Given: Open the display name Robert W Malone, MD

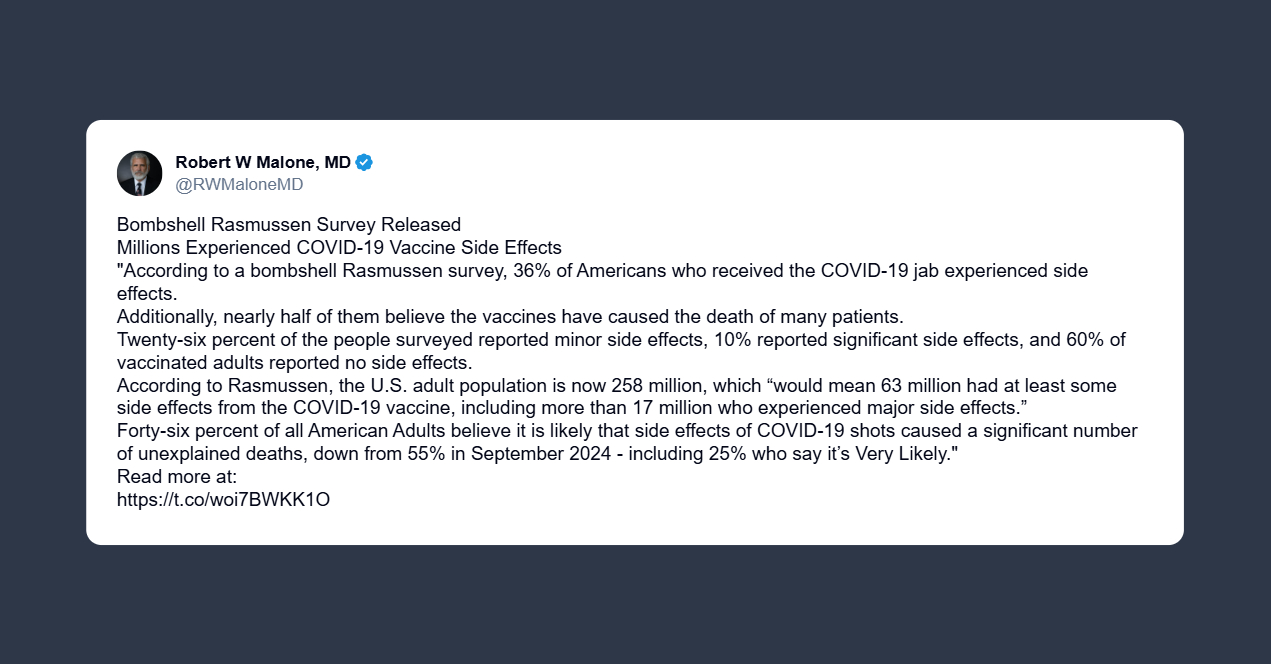Looking at the screenshot, I should 263,162.
